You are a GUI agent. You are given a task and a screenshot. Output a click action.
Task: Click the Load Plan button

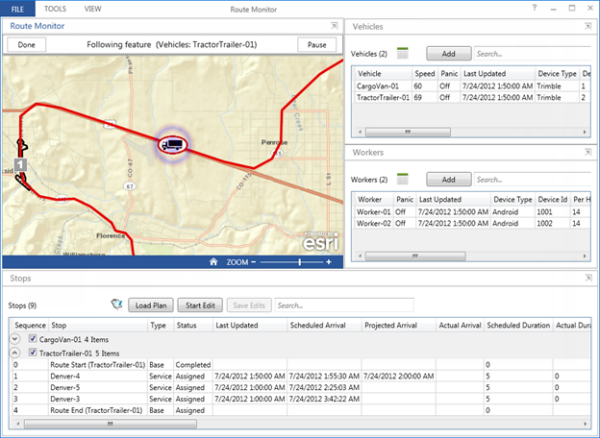tap(150, 305)
